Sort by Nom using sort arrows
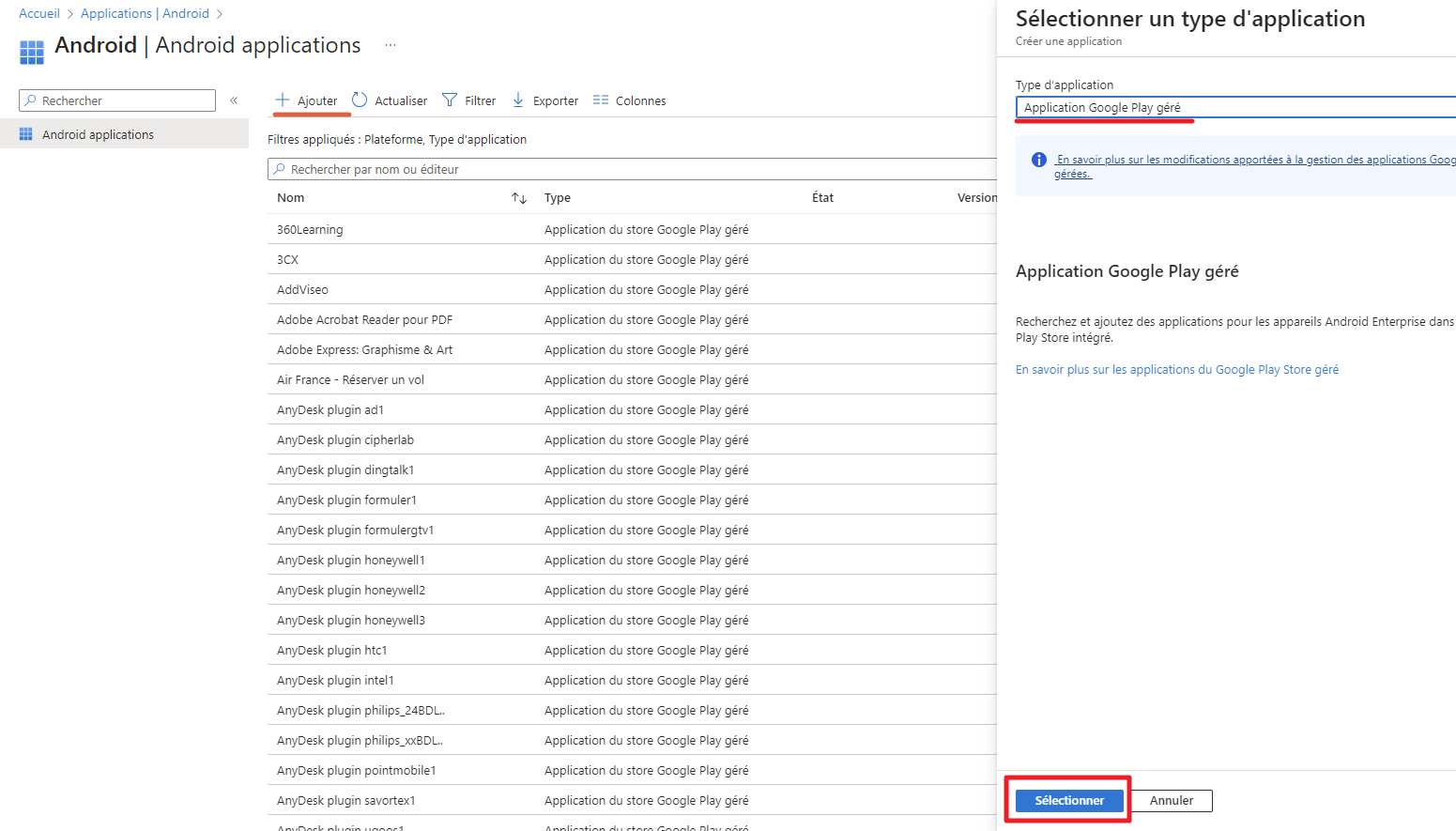The image size is (1456, 831). tap(519, 198)
